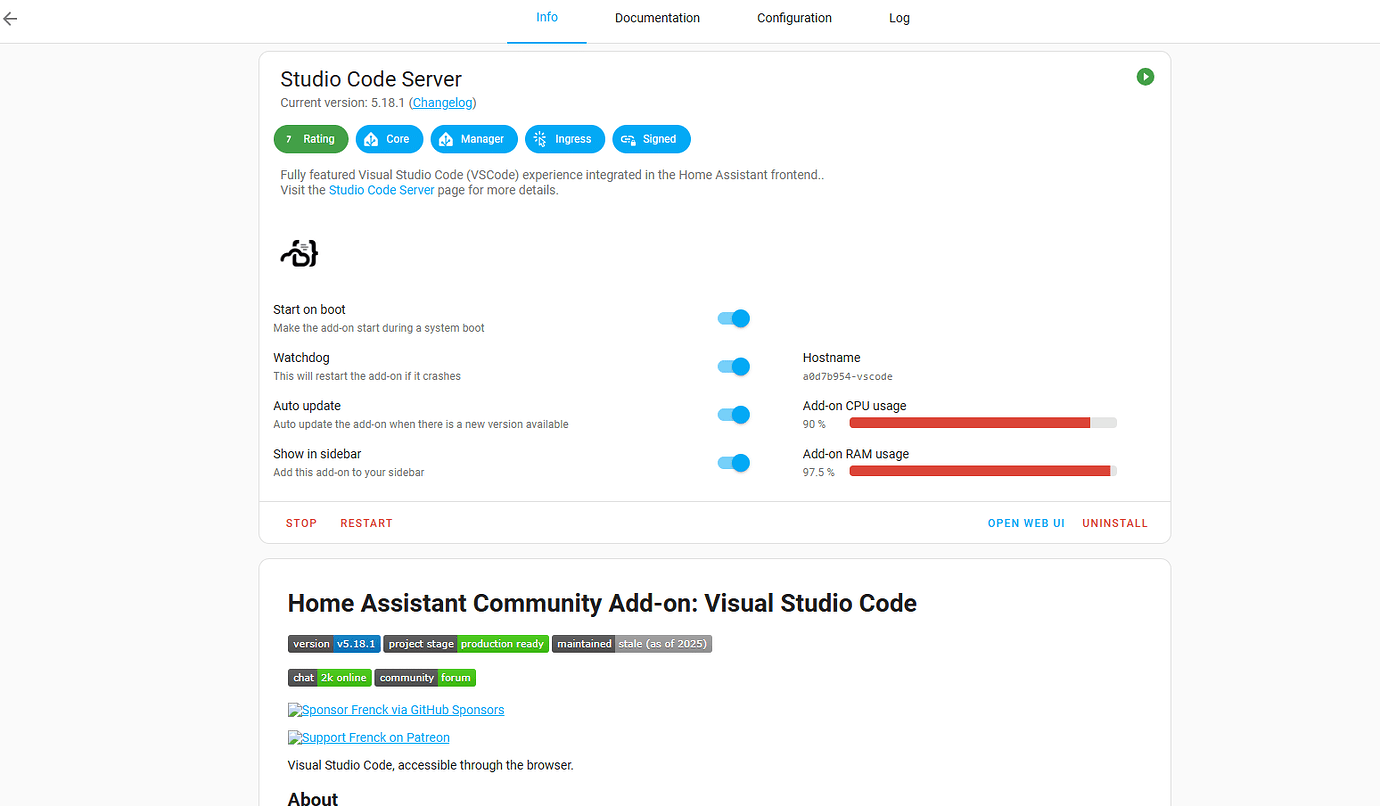Click the OPEN WEB UI button
Screen dimensions: 1380x806
(x=1026, y=523)
